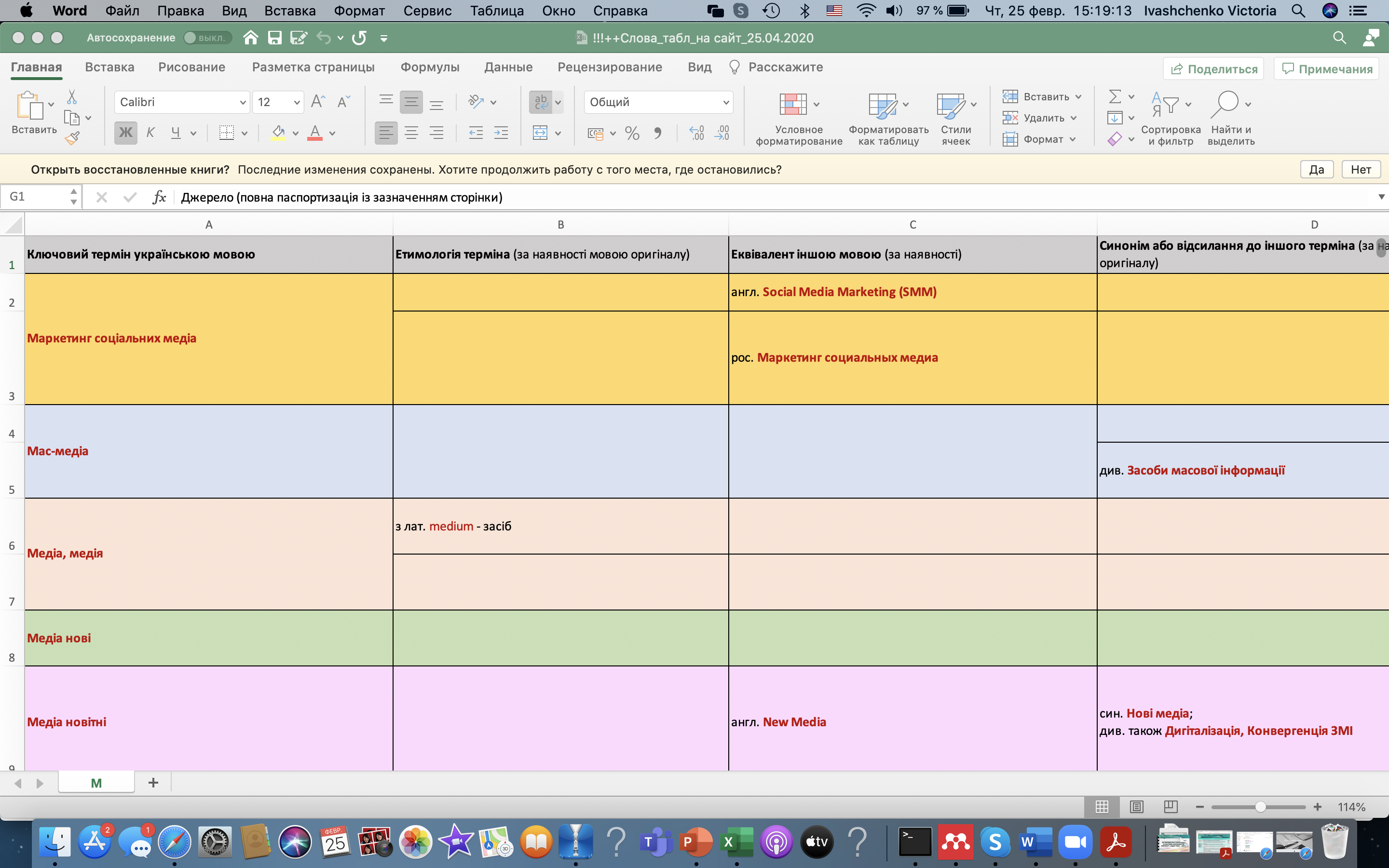This screenshot has height=868, width=1389.
Task: Click the Share button
Action: [1213, 69]
